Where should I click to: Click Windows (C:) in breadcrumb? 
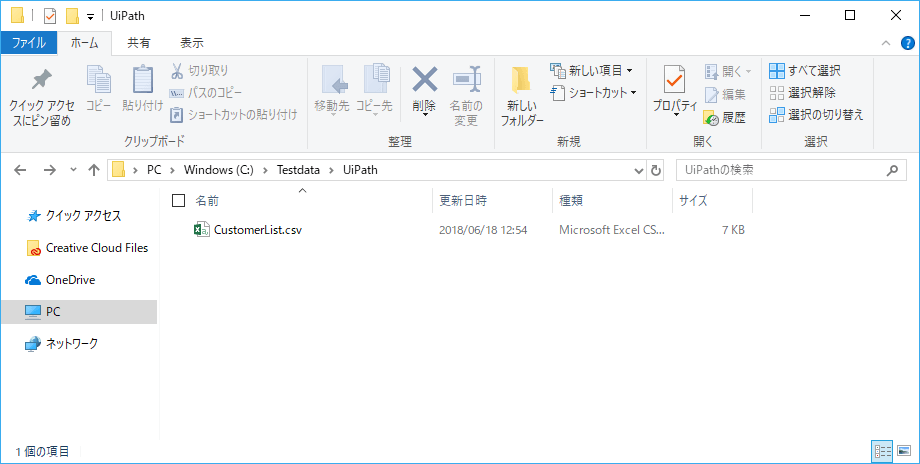(218, 170)
